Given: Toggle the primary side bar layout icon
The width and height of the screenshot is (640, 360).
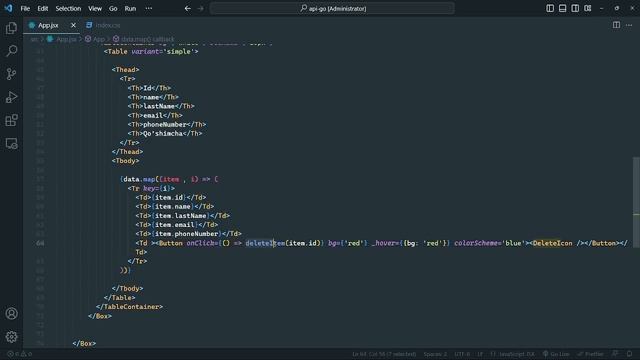Looking at the screenshot, I should pos(550,8).
